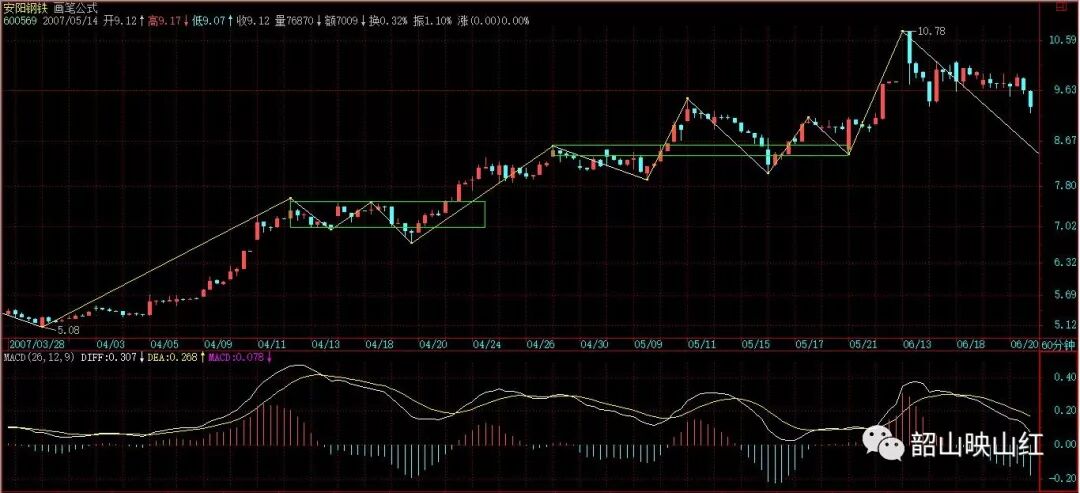Click the 04/09 date marker

217,344
